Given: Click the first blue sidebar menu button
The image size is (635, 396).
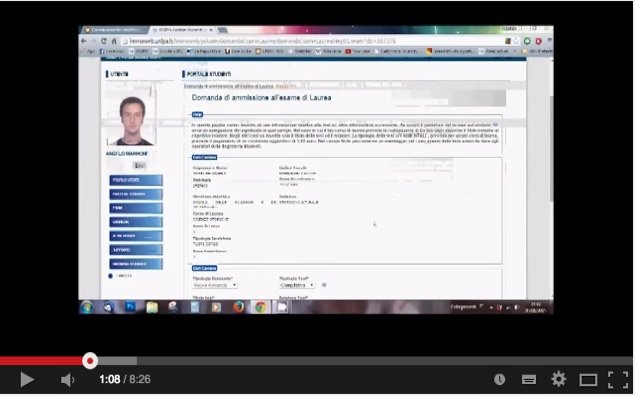Looking at the screenshot, I should click(x=136, y=180).
